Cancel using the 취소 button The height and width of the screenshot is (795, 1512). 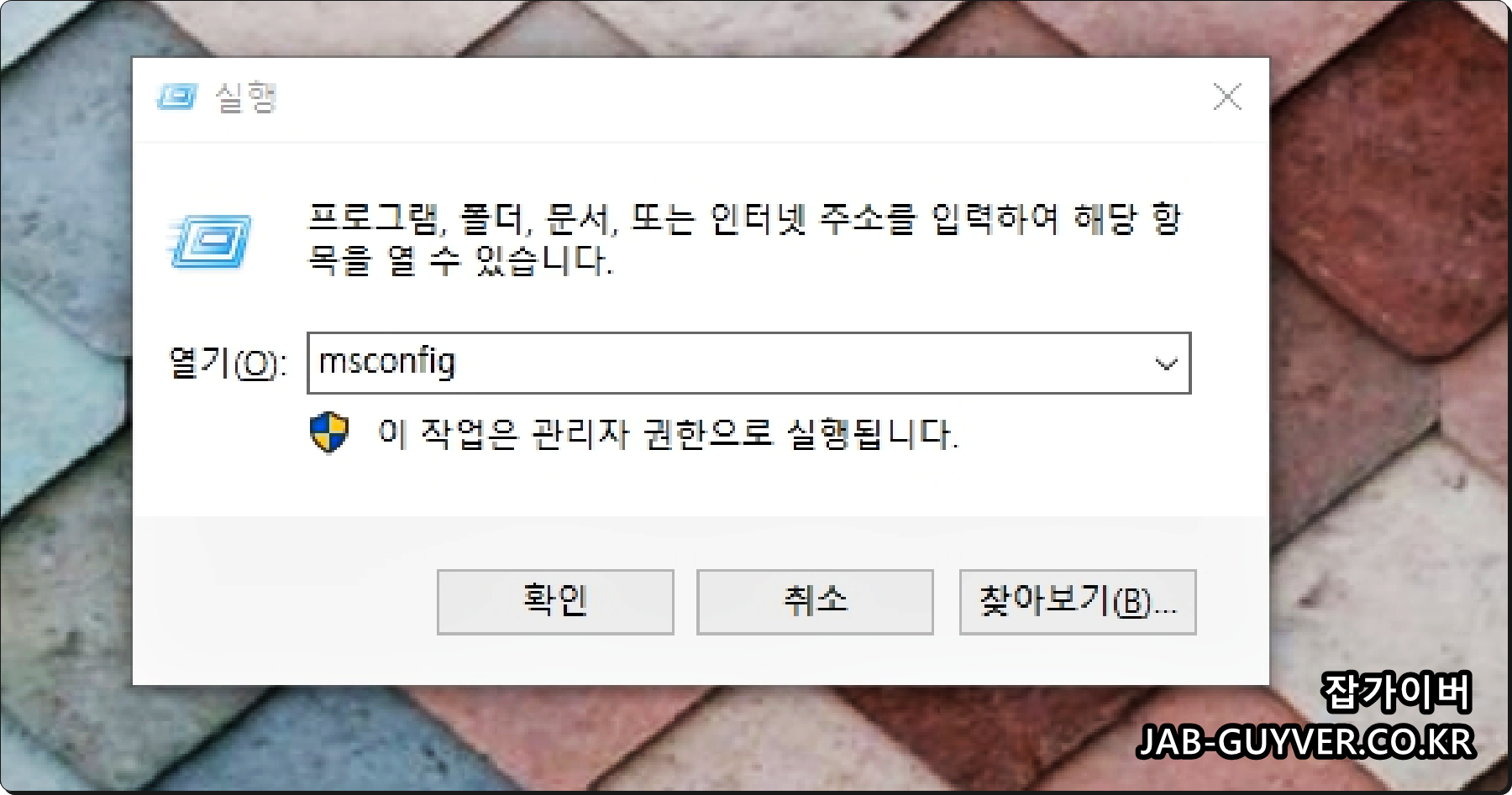coord(815,602)
